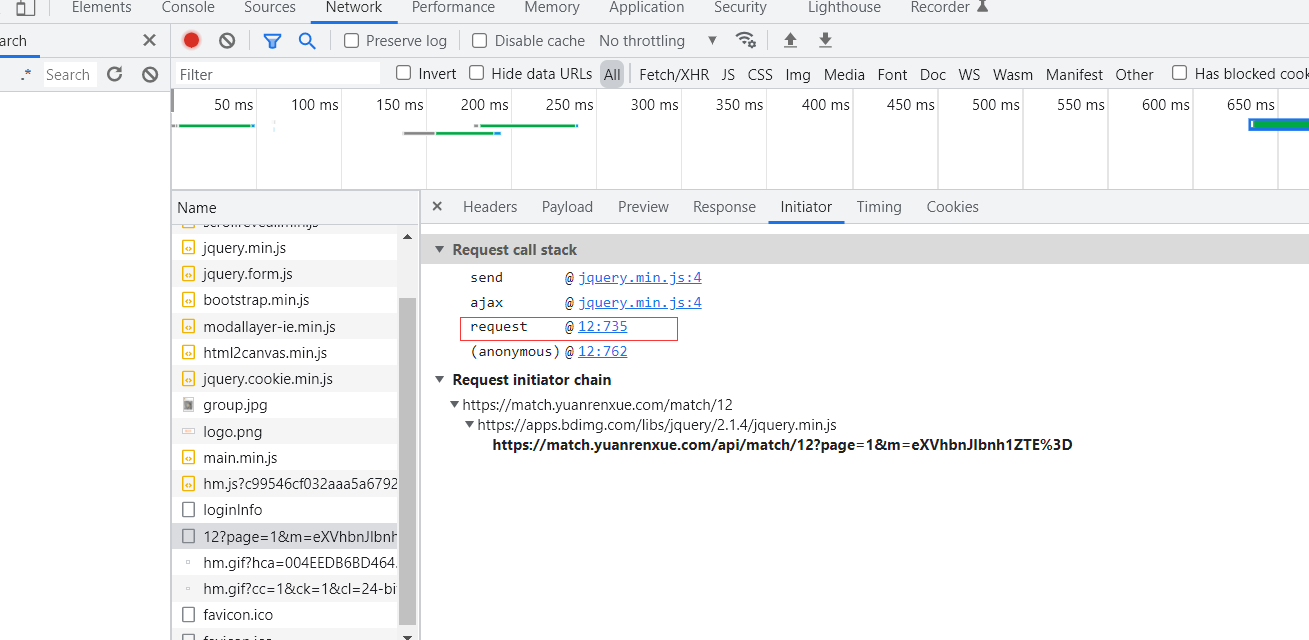The image size is (1309, 640).
Task: Switch to the Headers tab
Action: [490, 207]
